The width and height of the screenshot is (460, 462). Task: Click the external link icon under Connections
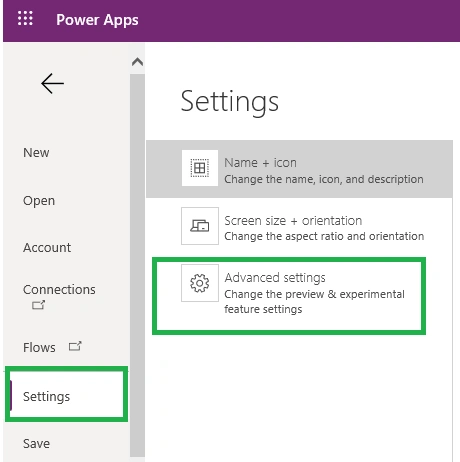coord(38,305)
